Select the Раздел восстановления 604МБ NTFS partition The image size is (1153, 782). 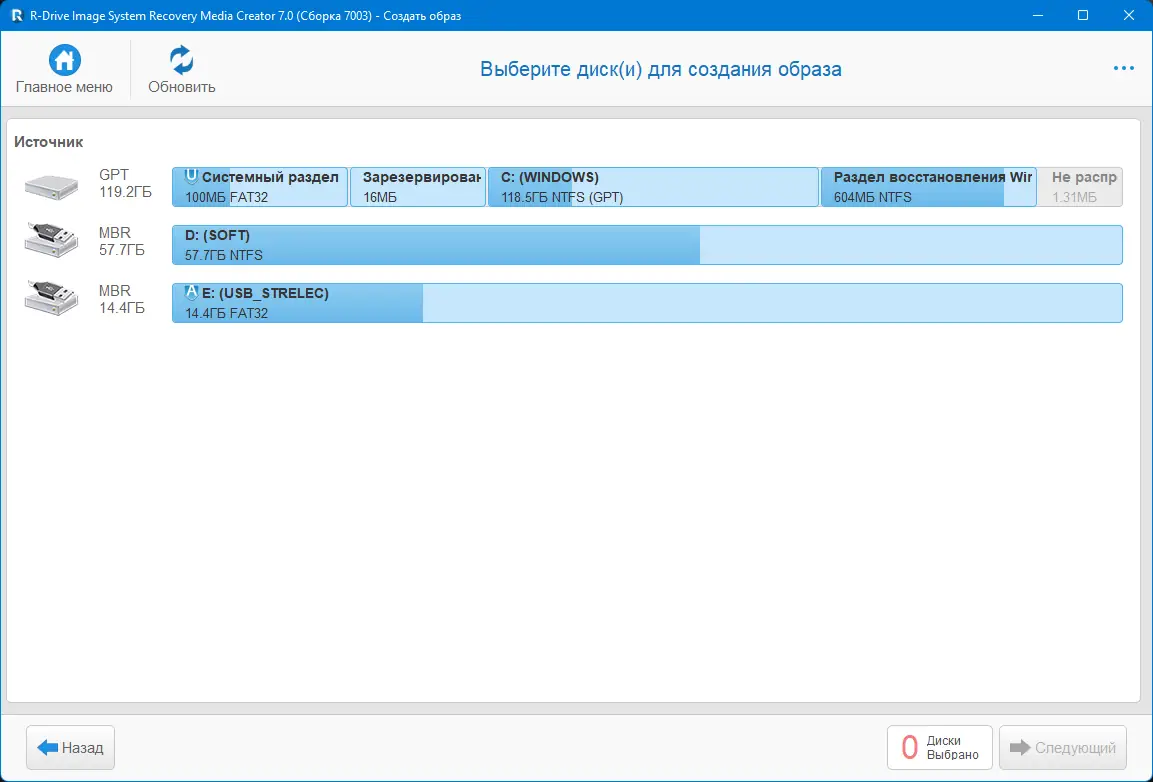[929, 187]
